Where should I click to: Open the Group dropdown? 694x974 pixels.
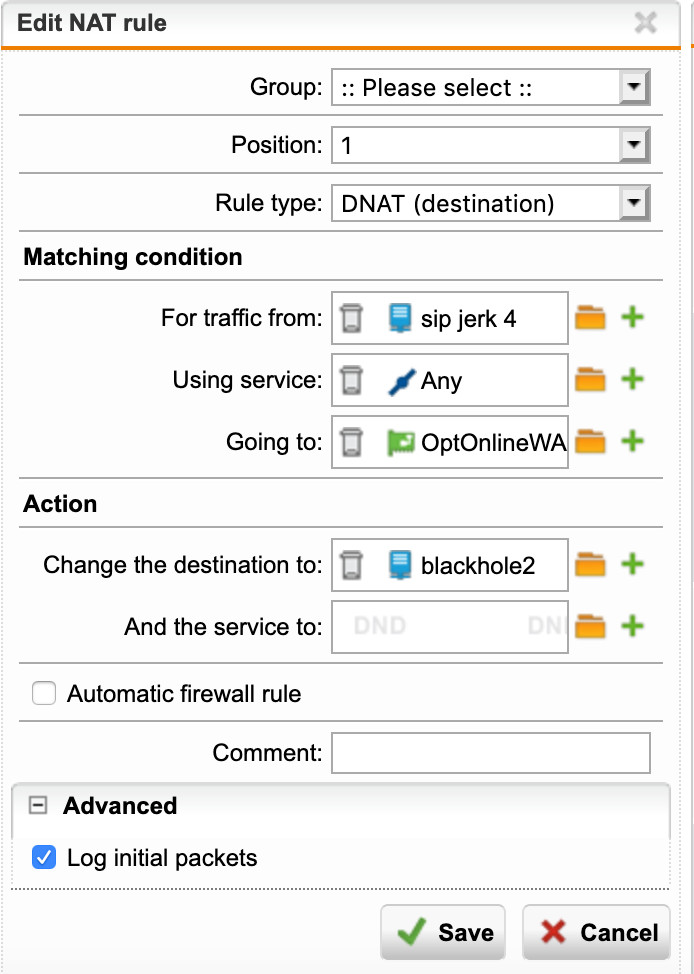pos(491,87)
